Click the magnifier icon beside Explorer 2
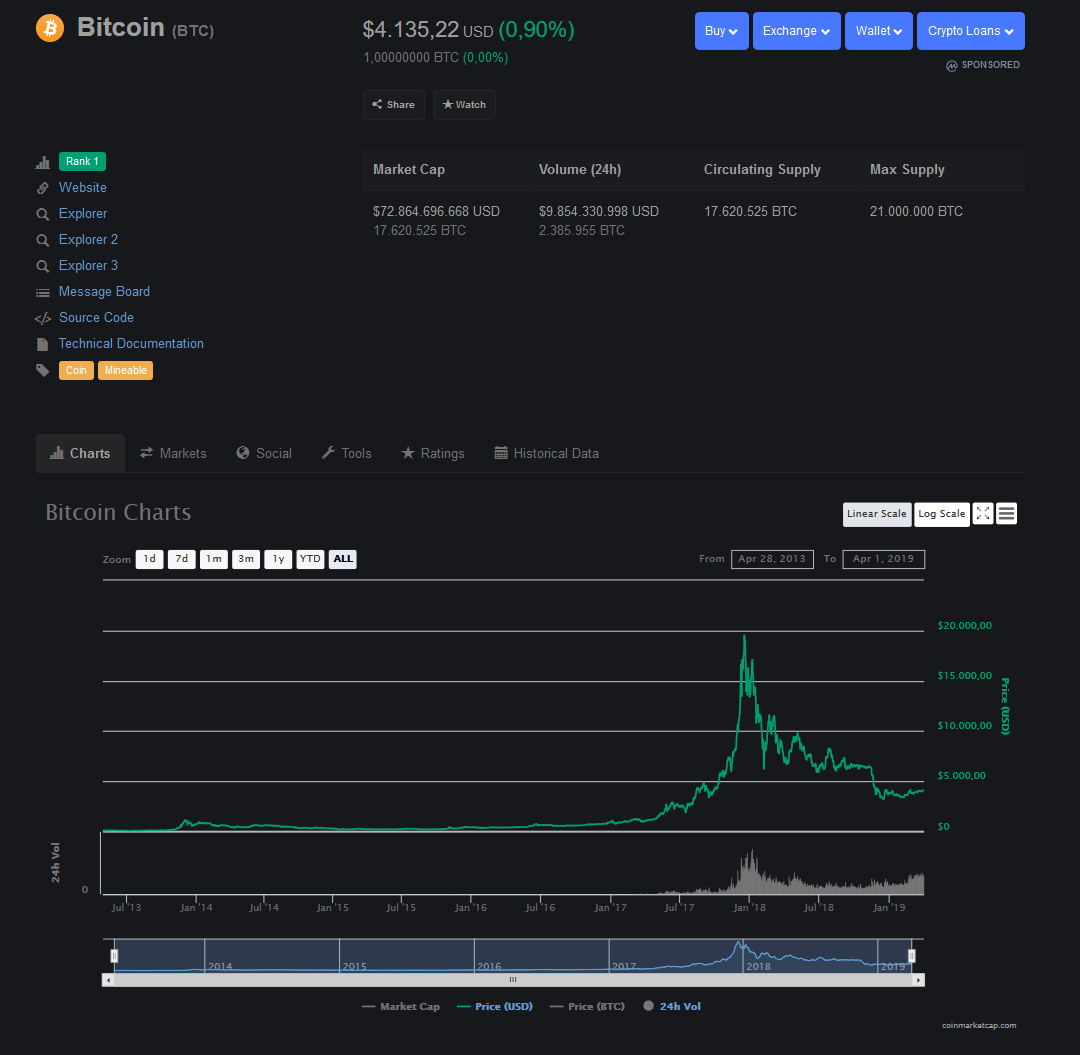This screenshot has height=1055, width=1080. [43, 240]
